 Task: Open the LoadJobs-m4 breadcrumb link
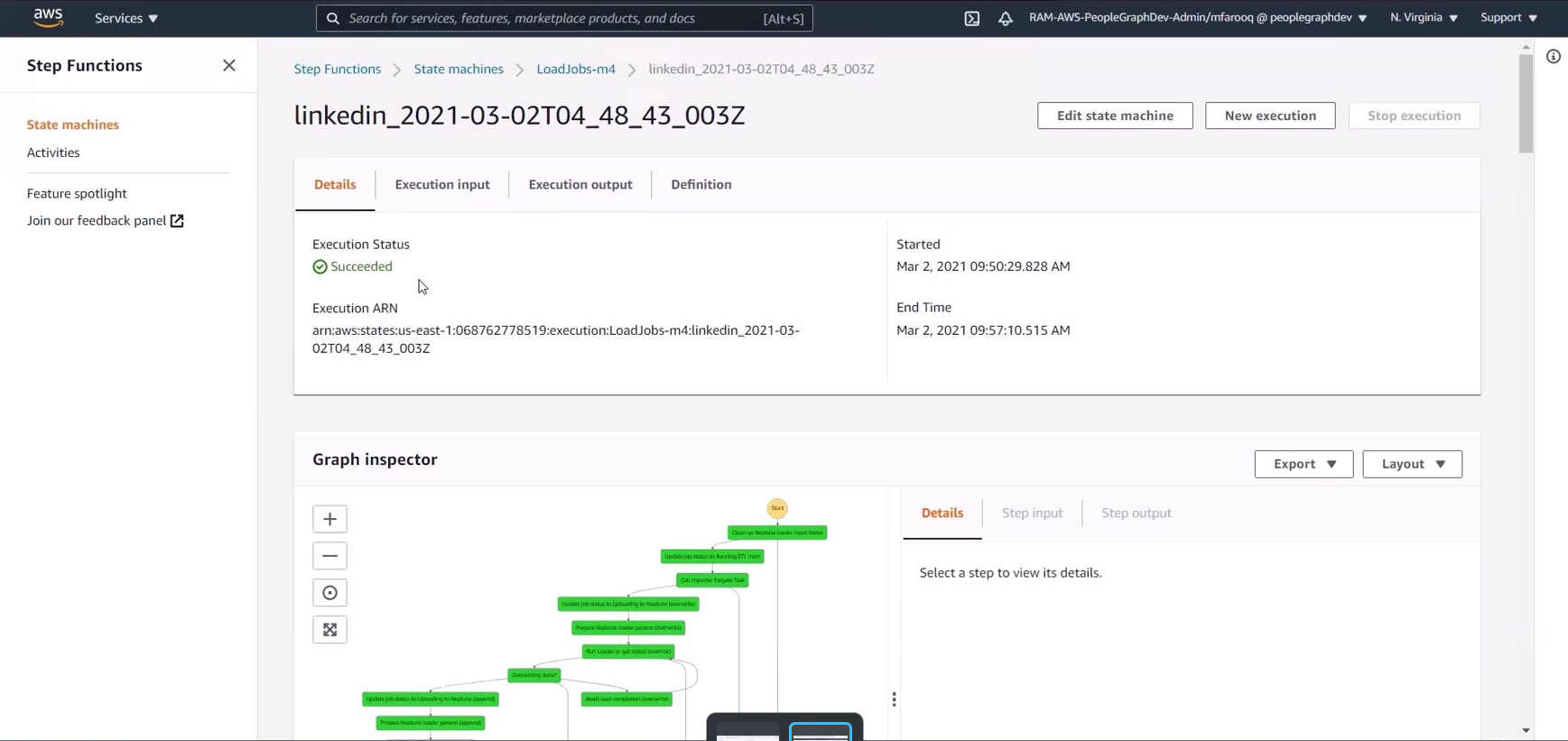pos(576,69)
